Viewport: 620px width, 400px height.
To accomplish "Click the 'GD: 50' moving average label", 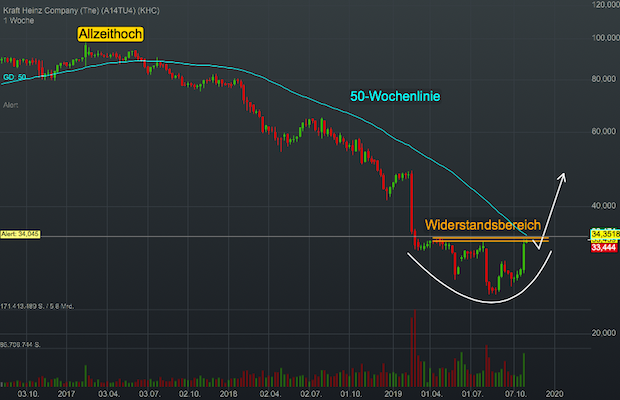I will tap(15, 77).
